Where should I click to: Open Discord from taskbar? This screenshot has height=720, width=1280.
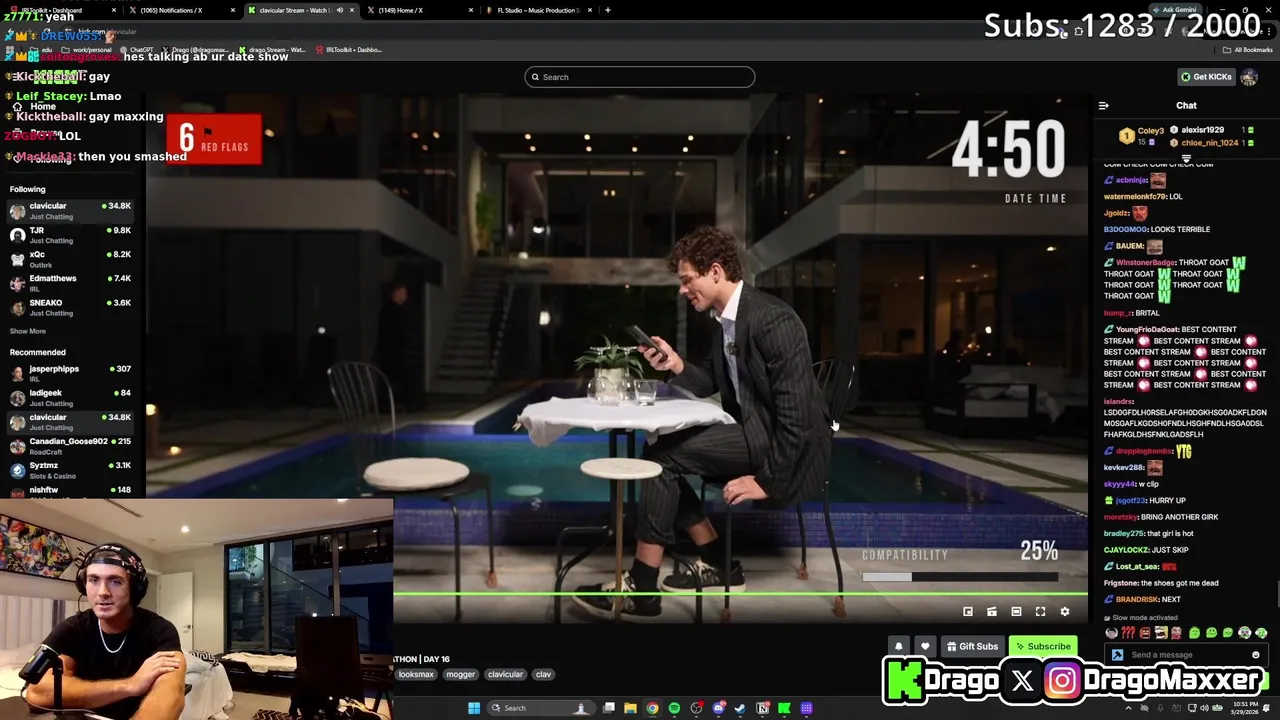click(x=718, y=708)
